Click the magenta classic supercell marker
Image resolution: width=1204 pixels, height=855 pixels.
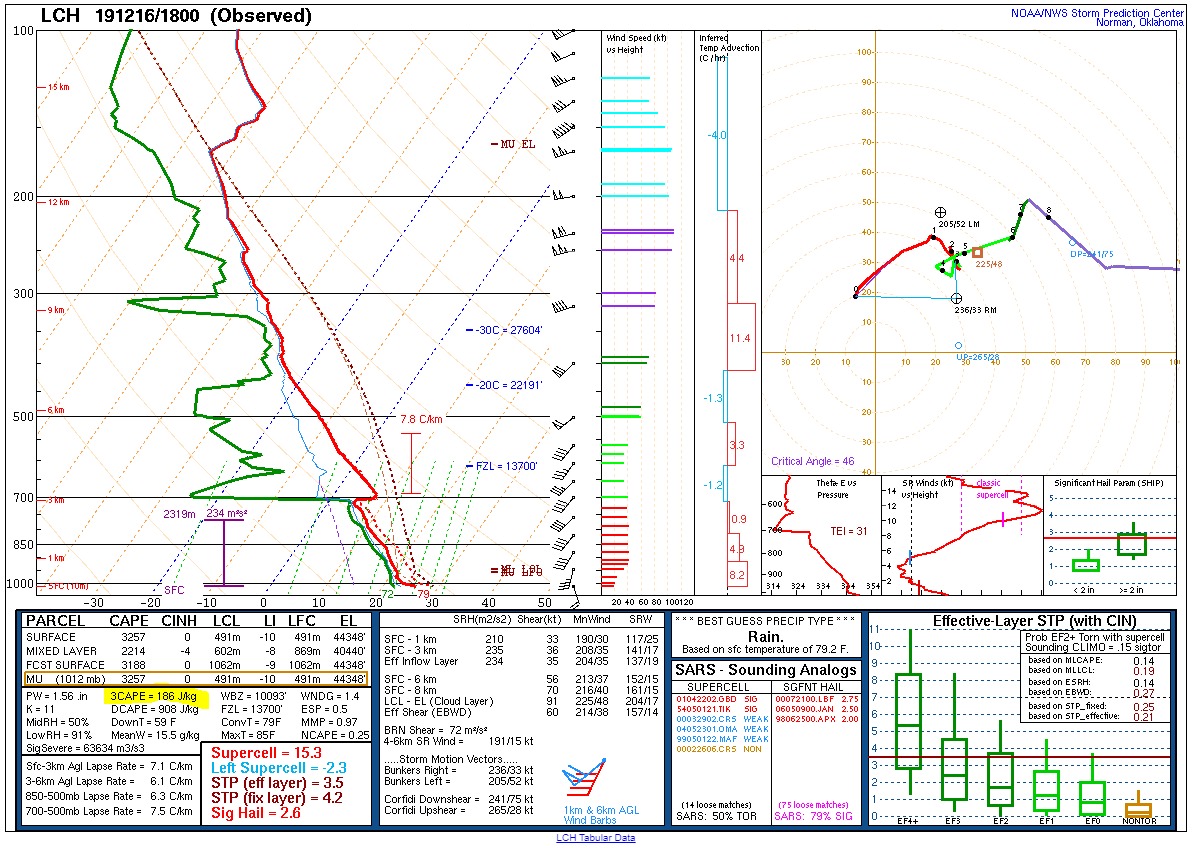pyautogui.click(x=1003, y=520)
